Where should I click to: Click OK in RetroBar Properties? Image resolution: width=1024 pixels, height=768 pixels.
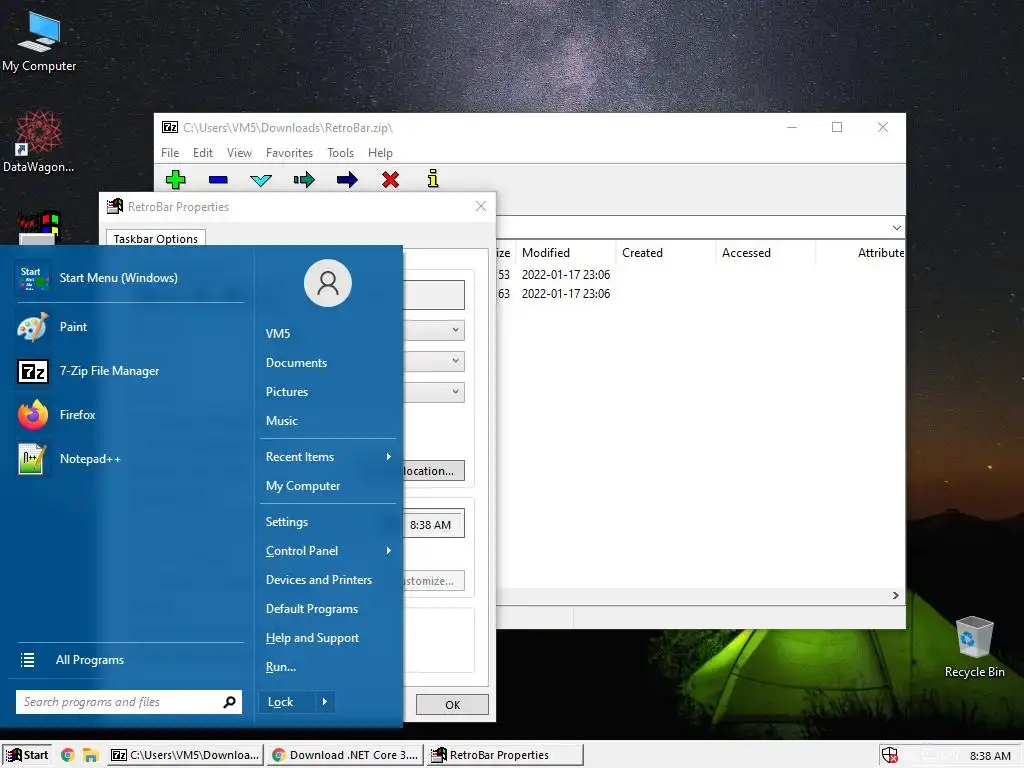pyautogui.click(x=452, y=705)
